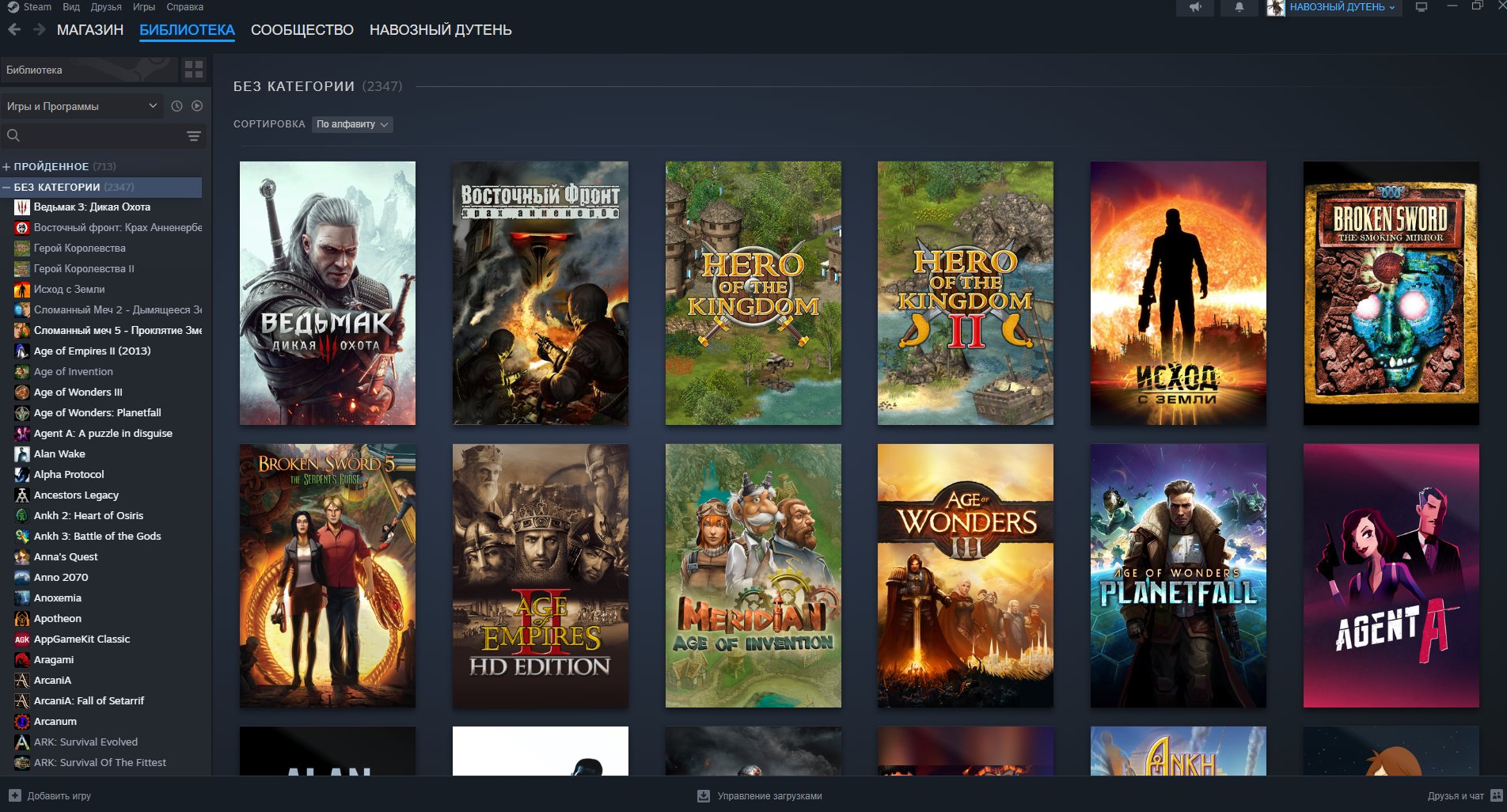
Task: Open the Игры menu
Action: tap(144, 7)
